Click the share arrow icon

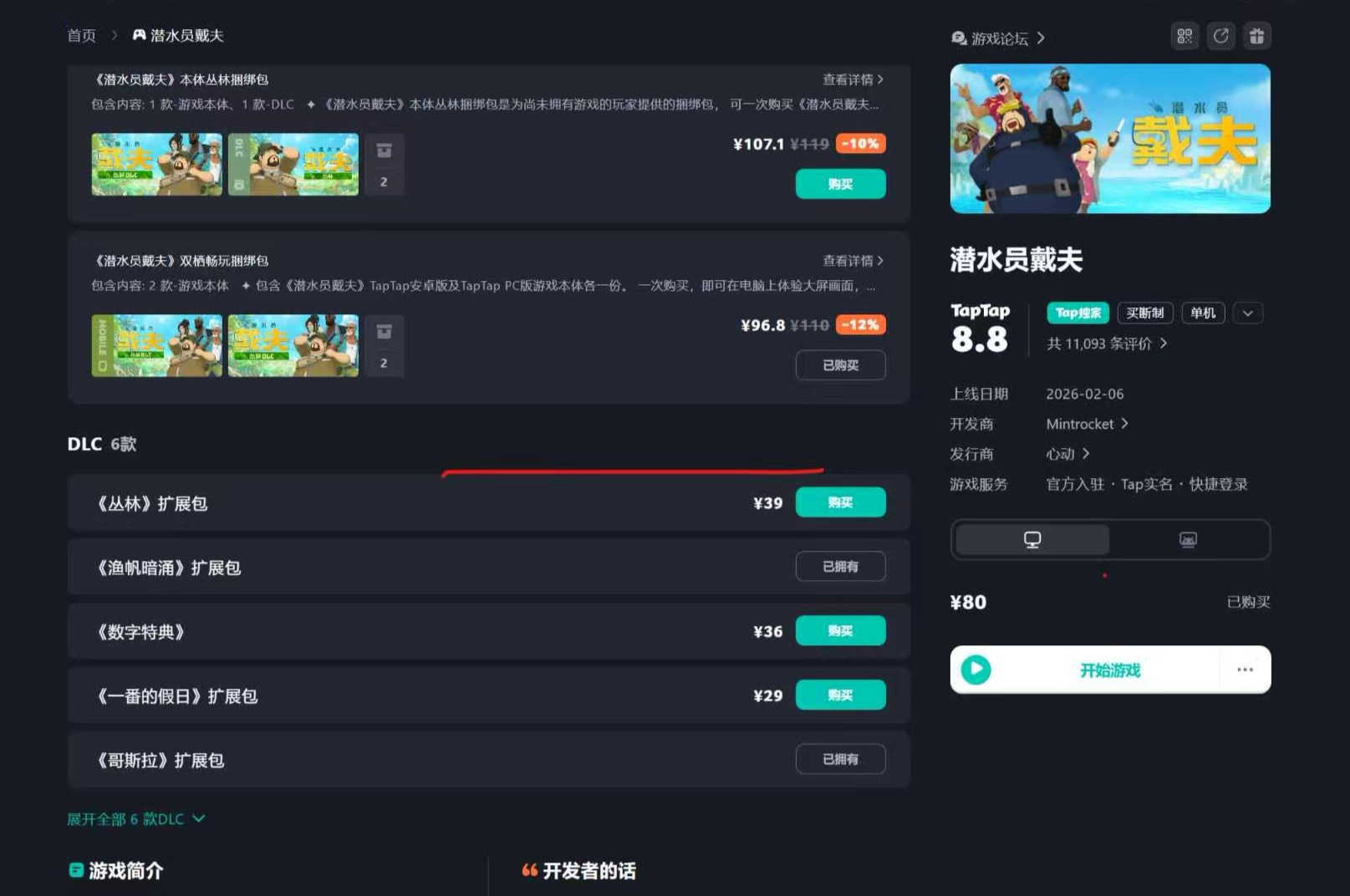coord(1220,36)
